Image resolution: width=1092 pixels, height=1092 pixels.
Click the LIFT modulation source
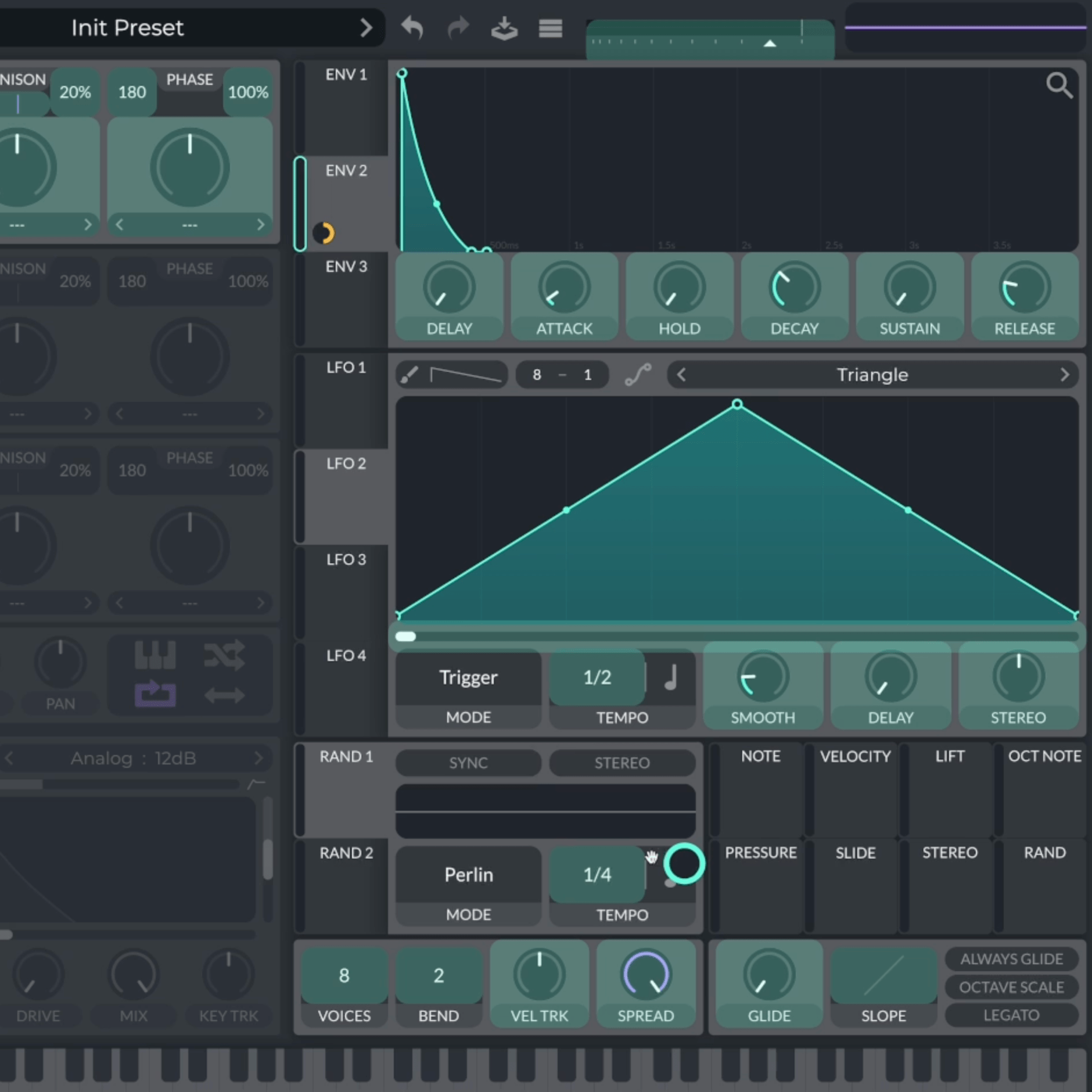coord(946,789)
